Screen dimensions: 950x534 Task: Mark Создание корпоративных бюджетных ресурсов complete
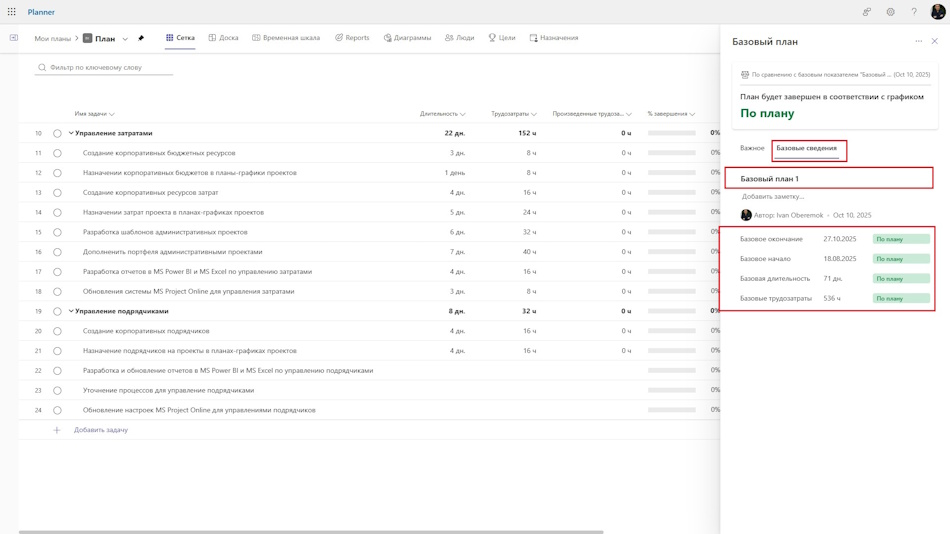[x=57, y=153]
